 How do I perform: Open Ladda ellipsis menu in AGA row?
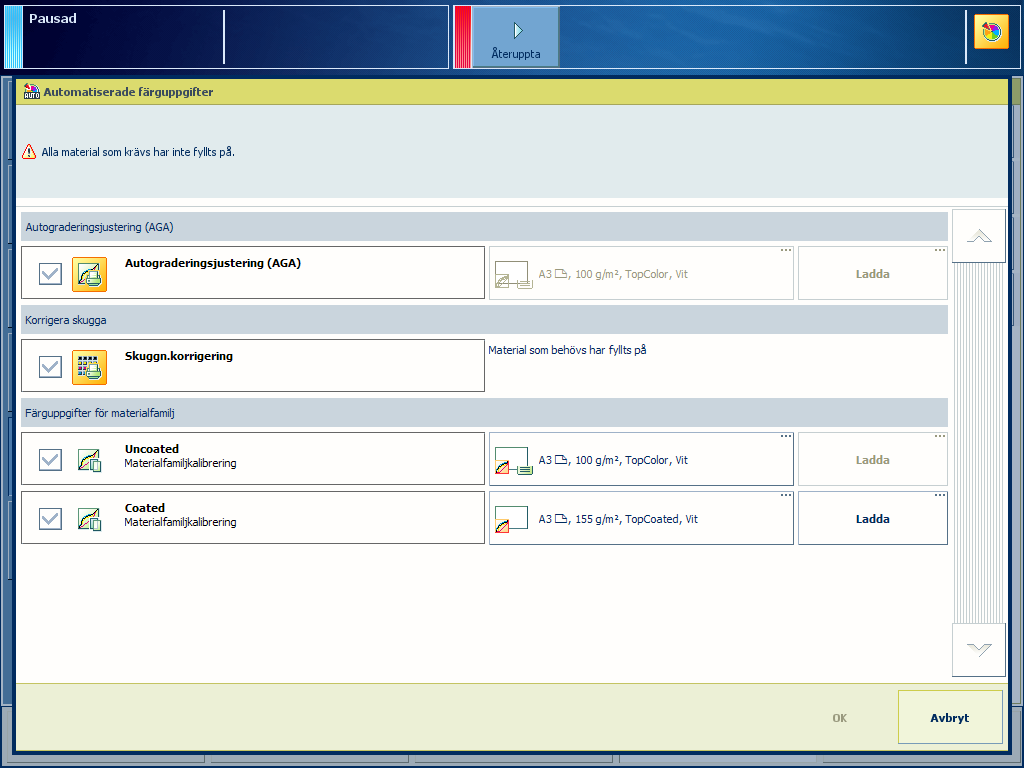(x=940, y=250)
